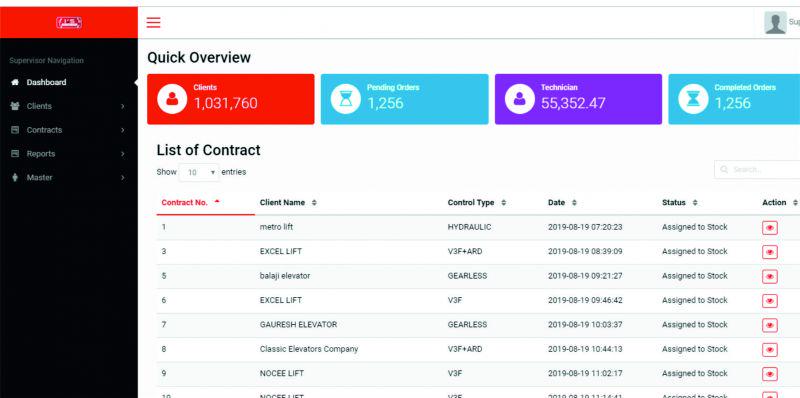Image resolution: width=800 pixels, height=398 pixels.
Task: Expand the Clients sidebar submenu
Action: click(x=68, y=106)
